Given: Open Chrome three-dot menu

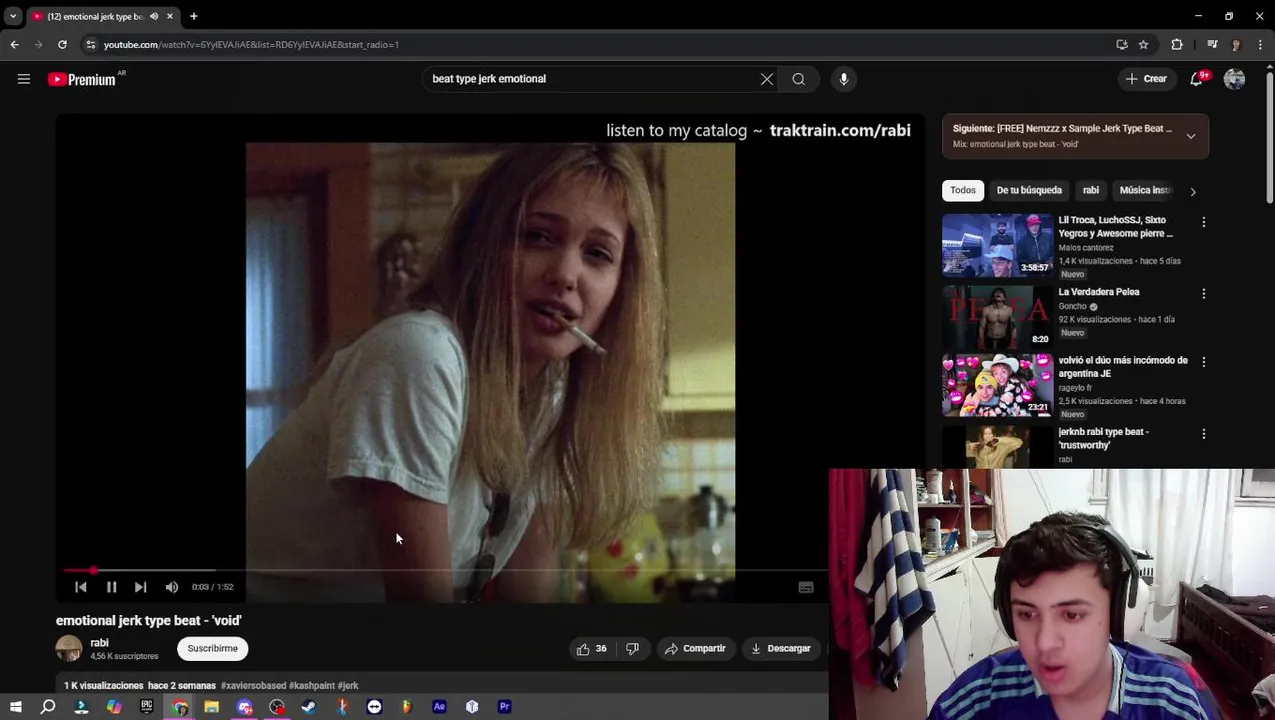Looking at the screenshot, I should point(1261,44).
